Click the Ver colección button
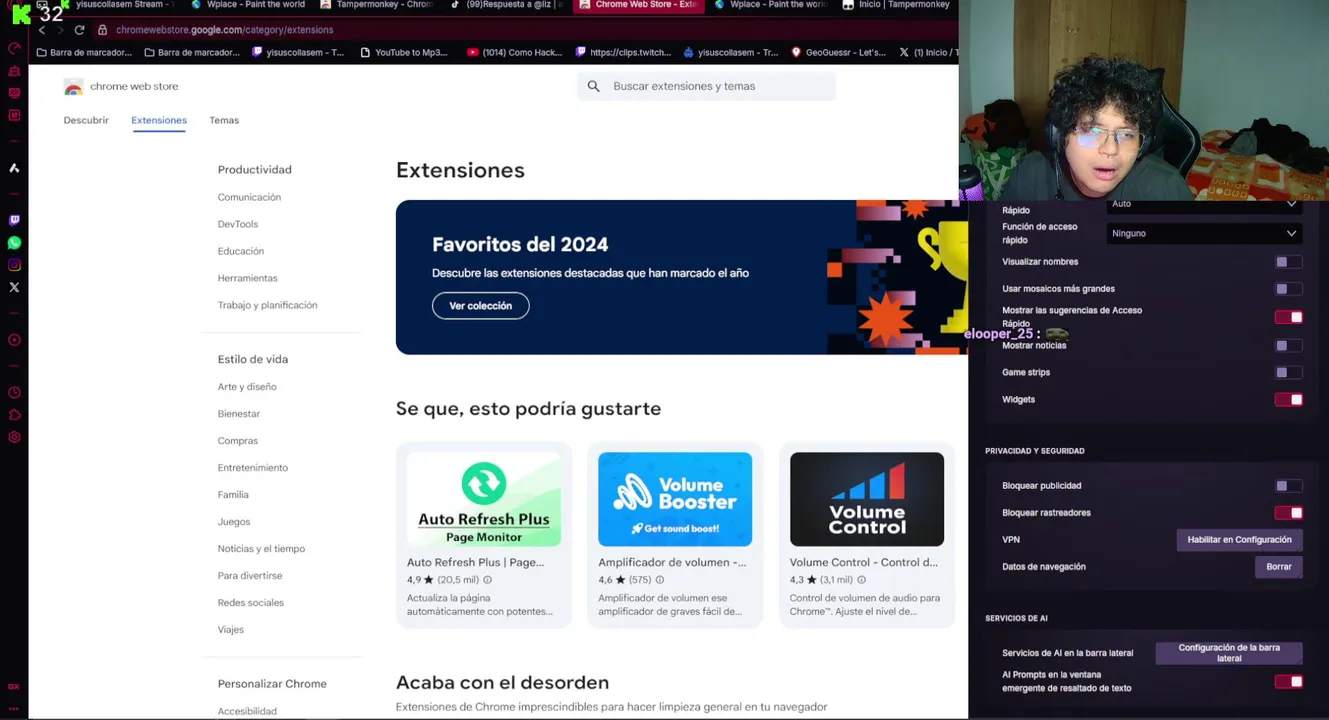The image size is (1329, 720). click(x=480, y=306)
